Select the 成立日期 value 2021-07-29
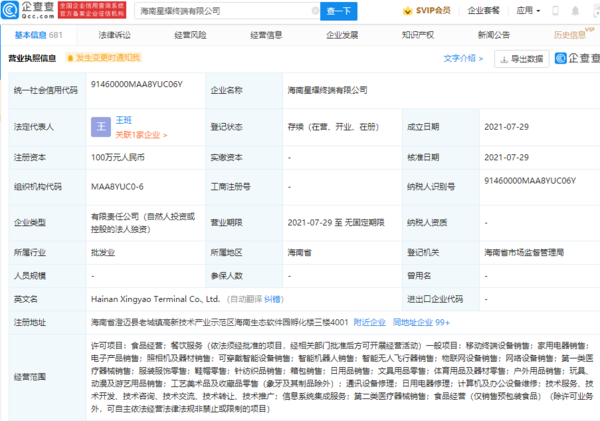The width and height of the screenshot is (600, 421). click(506, 127)
